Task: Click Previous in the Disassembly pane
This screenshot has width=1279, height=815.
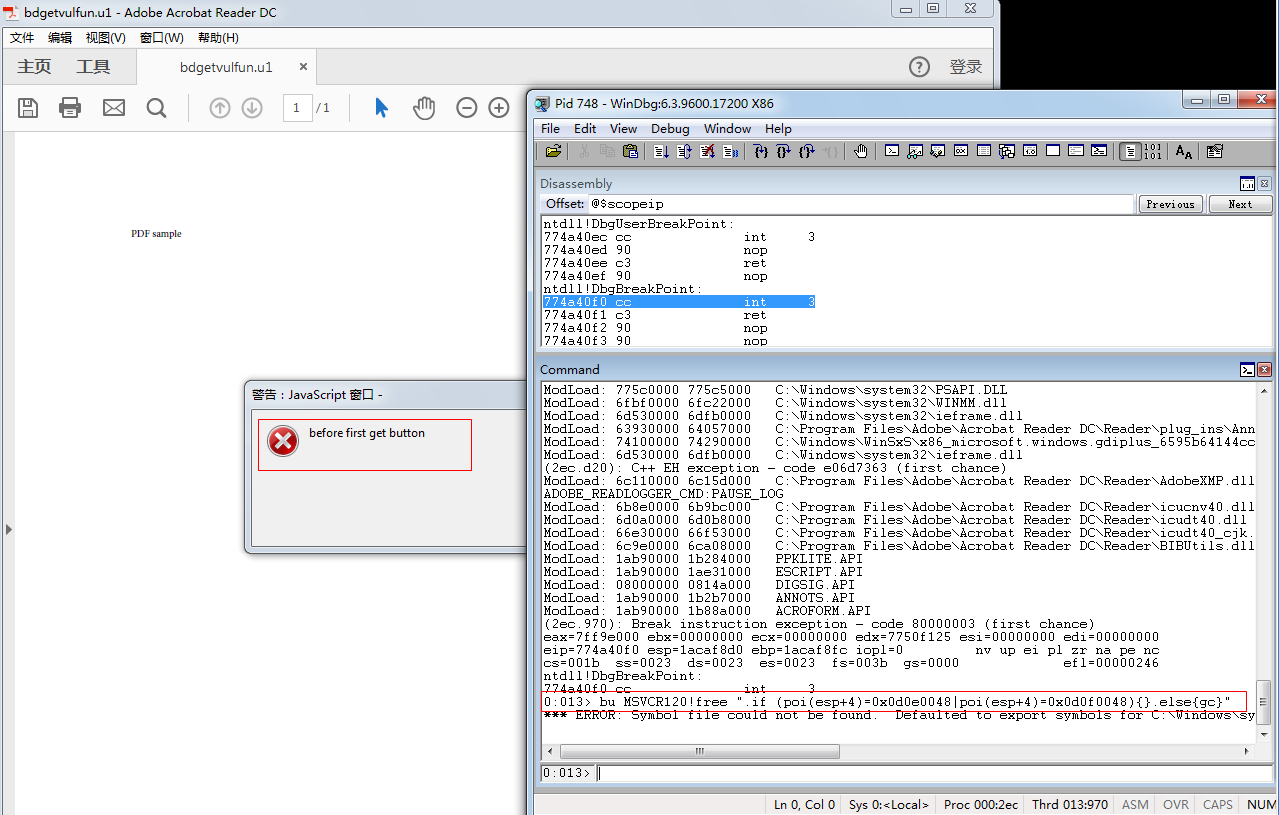Action: tap(1170, 204)
